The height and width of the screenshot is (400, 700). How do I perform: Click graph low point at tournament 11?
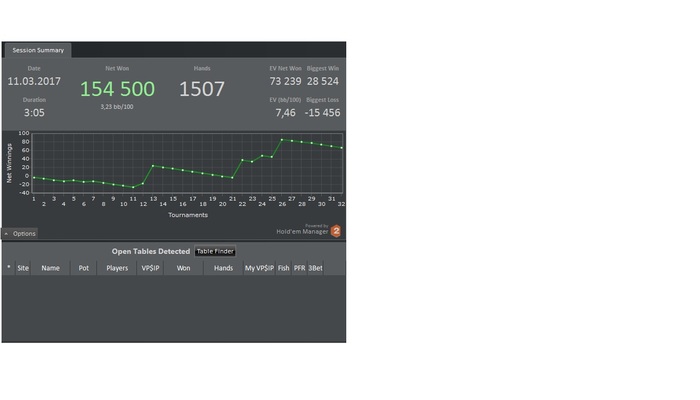[133, 187]
